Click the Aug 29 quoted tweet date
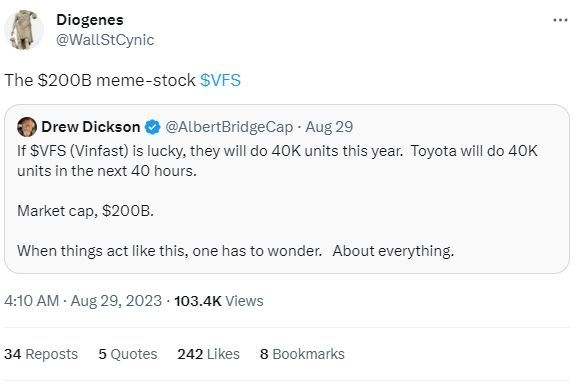This screenshot has width=582, height=384. pyautogui.click(x=329, y=127)
